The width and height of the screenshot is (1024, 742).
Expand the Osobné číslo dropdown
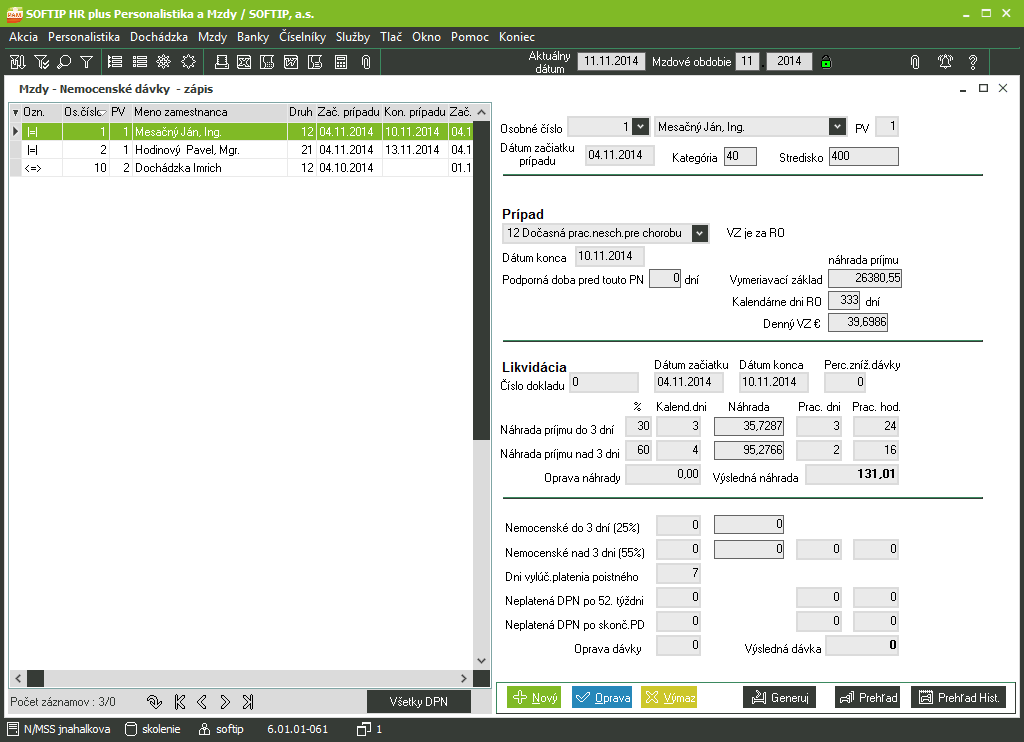tap(640, 127)
